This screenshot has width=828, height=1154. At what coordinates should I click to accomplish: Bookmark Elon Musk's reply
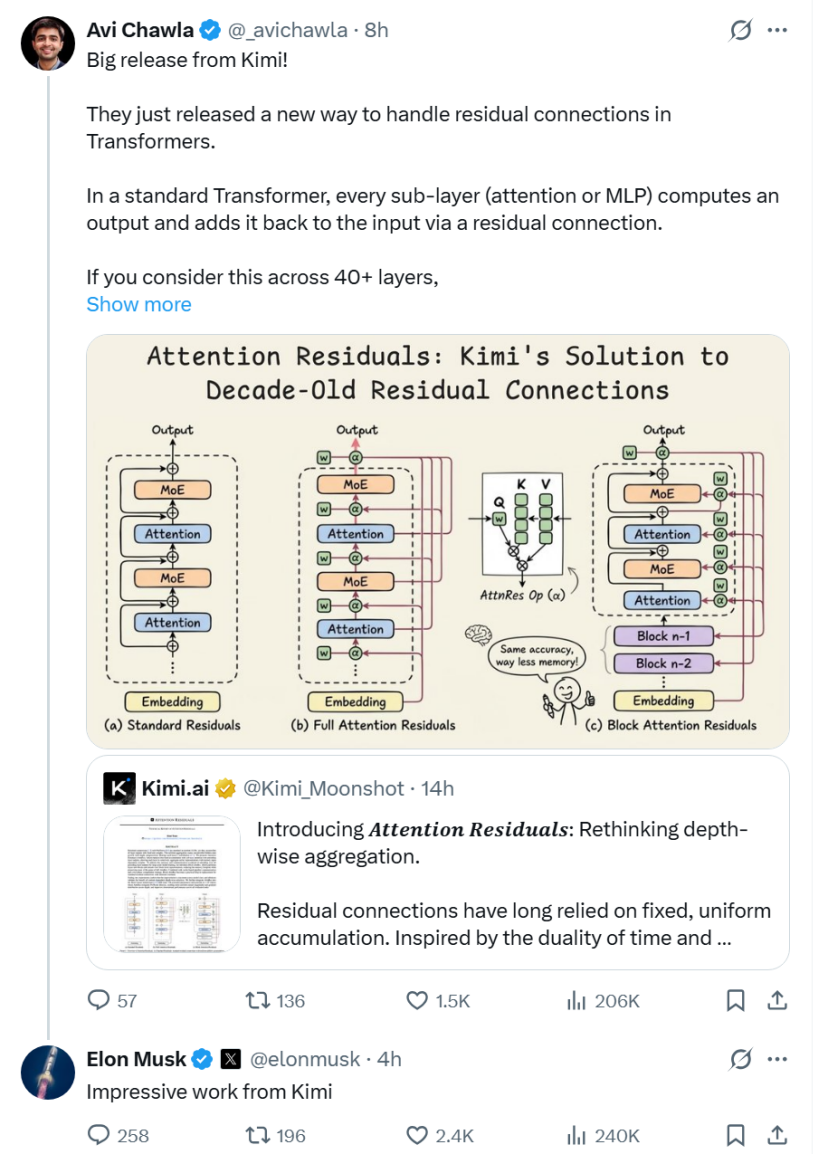pos(735,1135)
